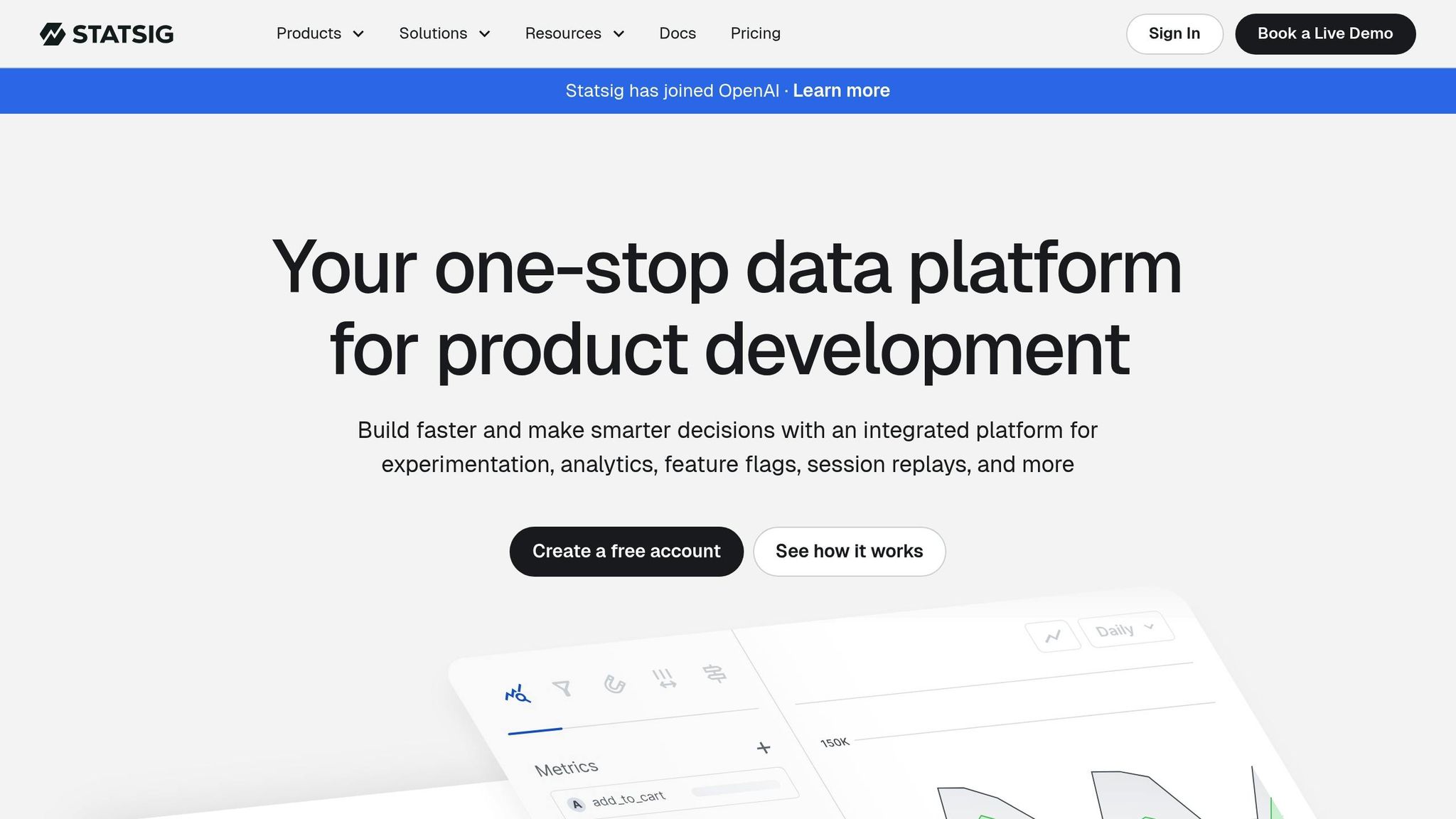Open the Learn more banner link
This screenshot has height=819, width=1456.
[841, 90]
